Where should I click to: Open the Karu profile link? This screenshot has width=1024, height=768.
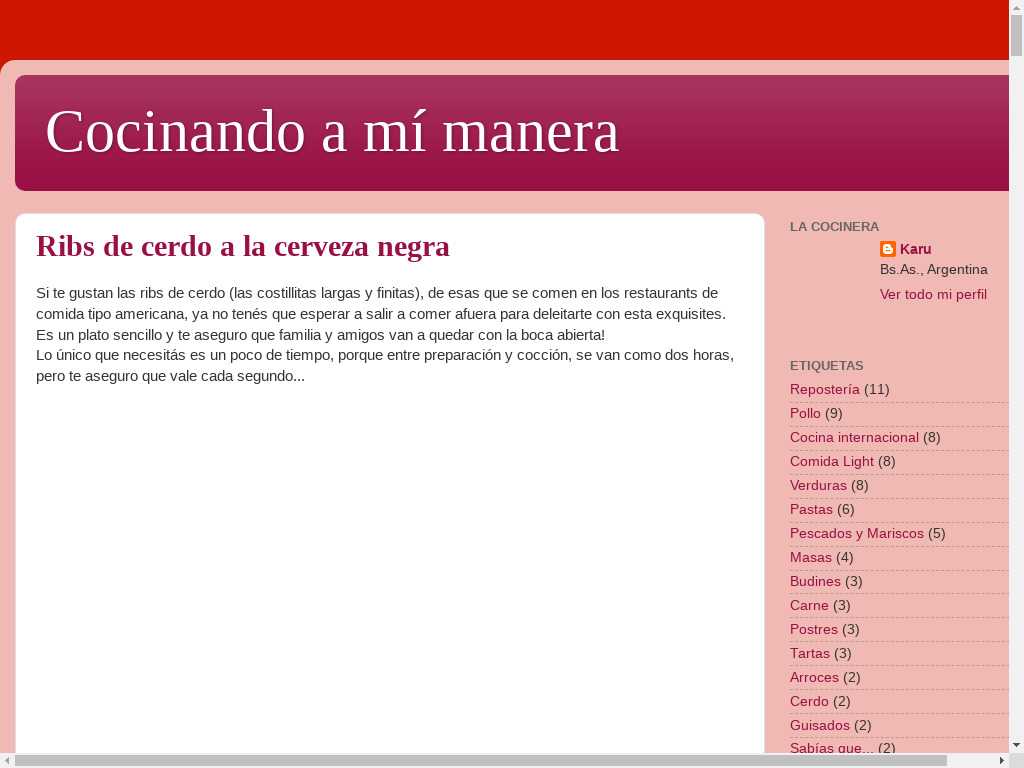915,249
